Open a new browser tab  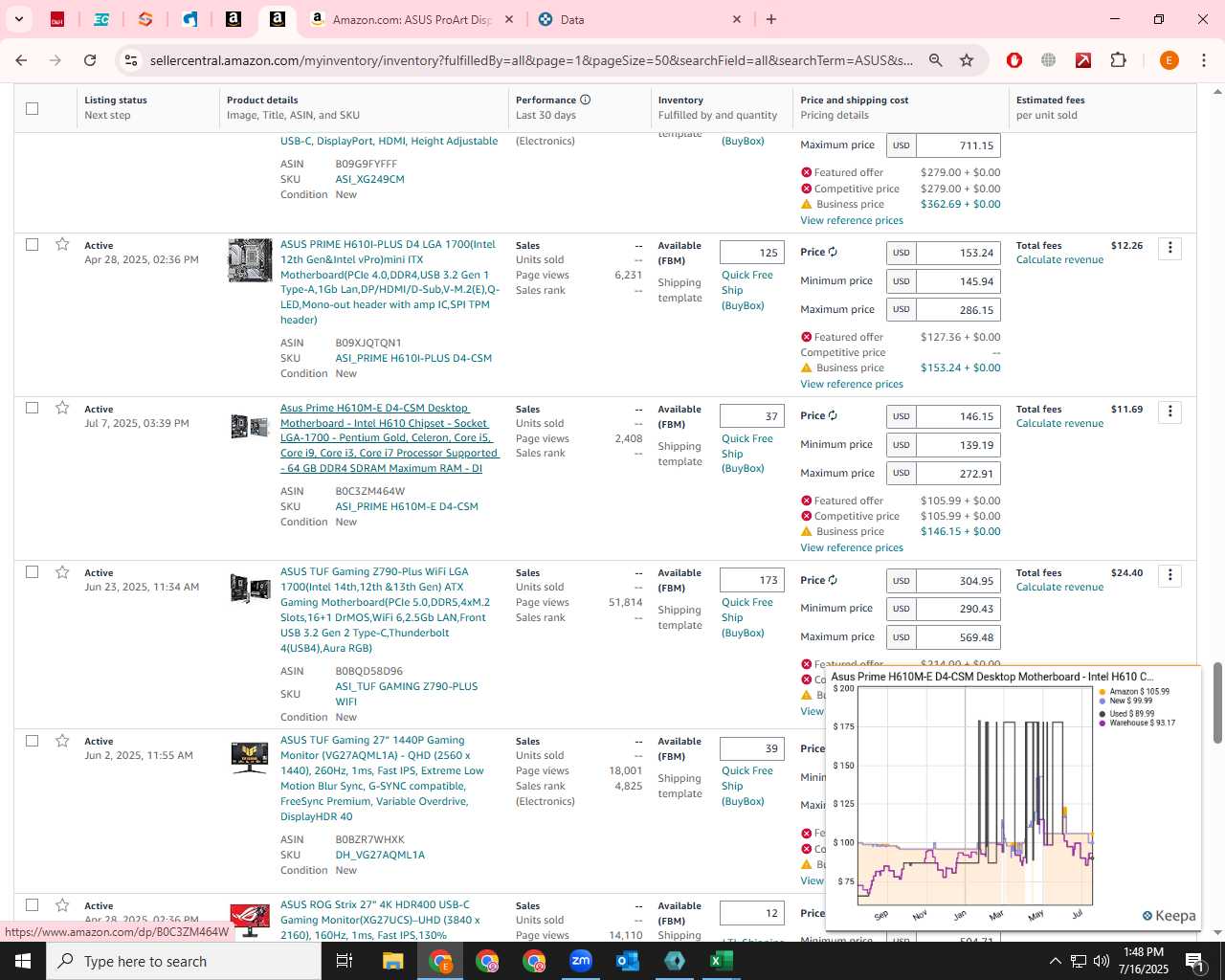click(771, 19)
